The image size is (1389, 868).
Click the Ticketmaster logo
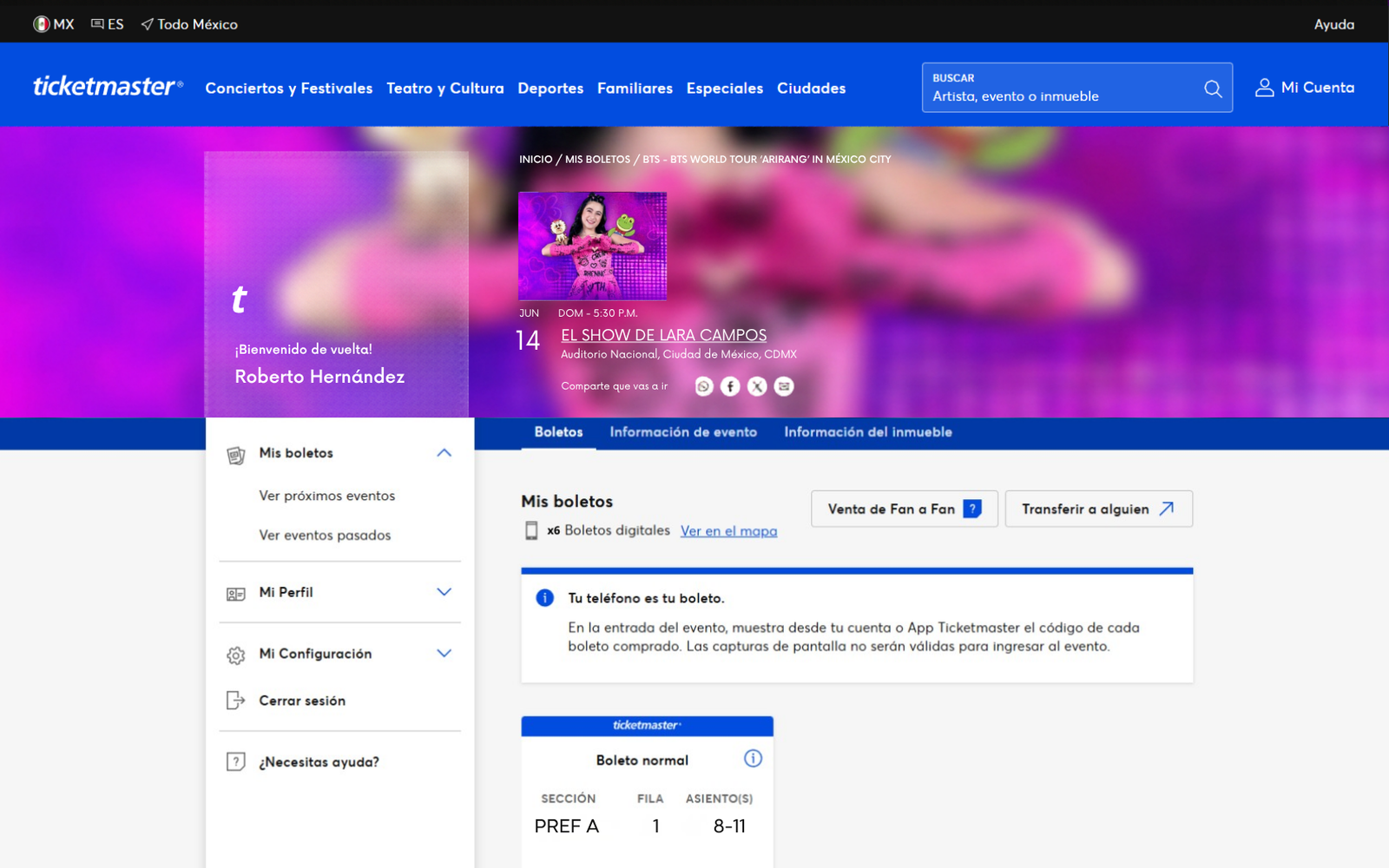(109, 86)
